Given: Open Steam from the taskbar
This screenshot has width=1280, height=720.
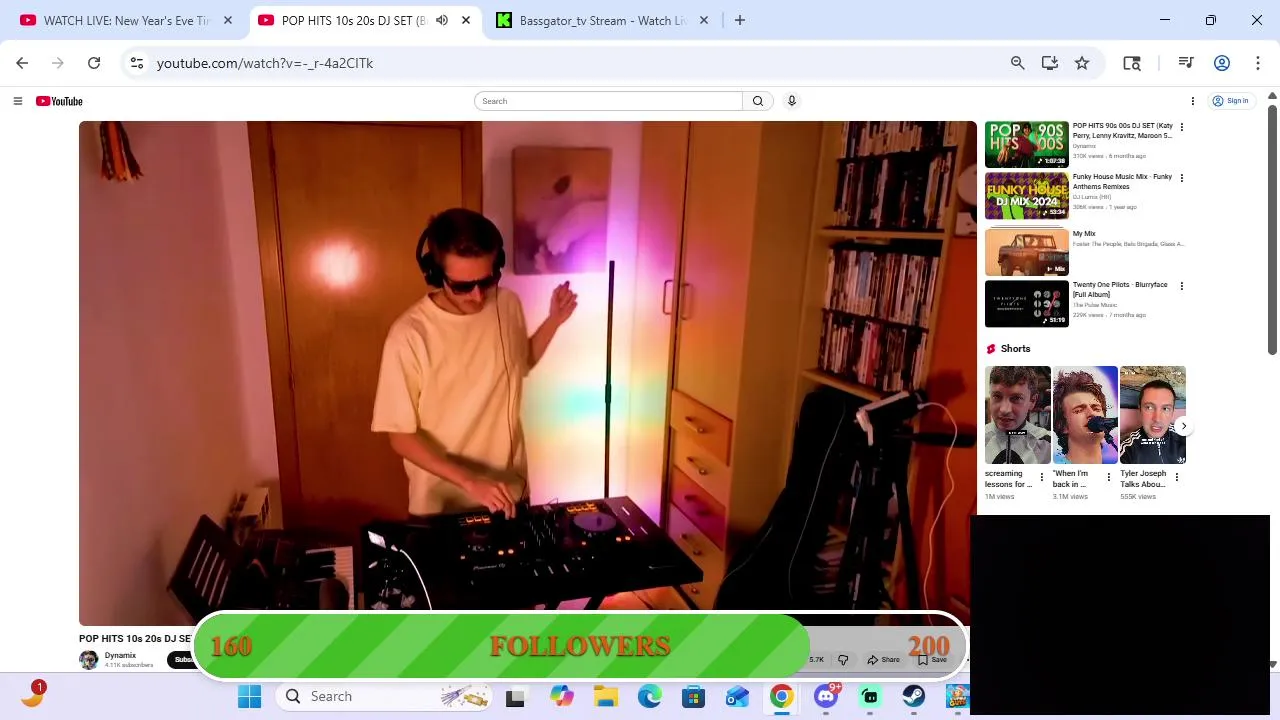Looking at the screenshot, I should tap(913, 696).
